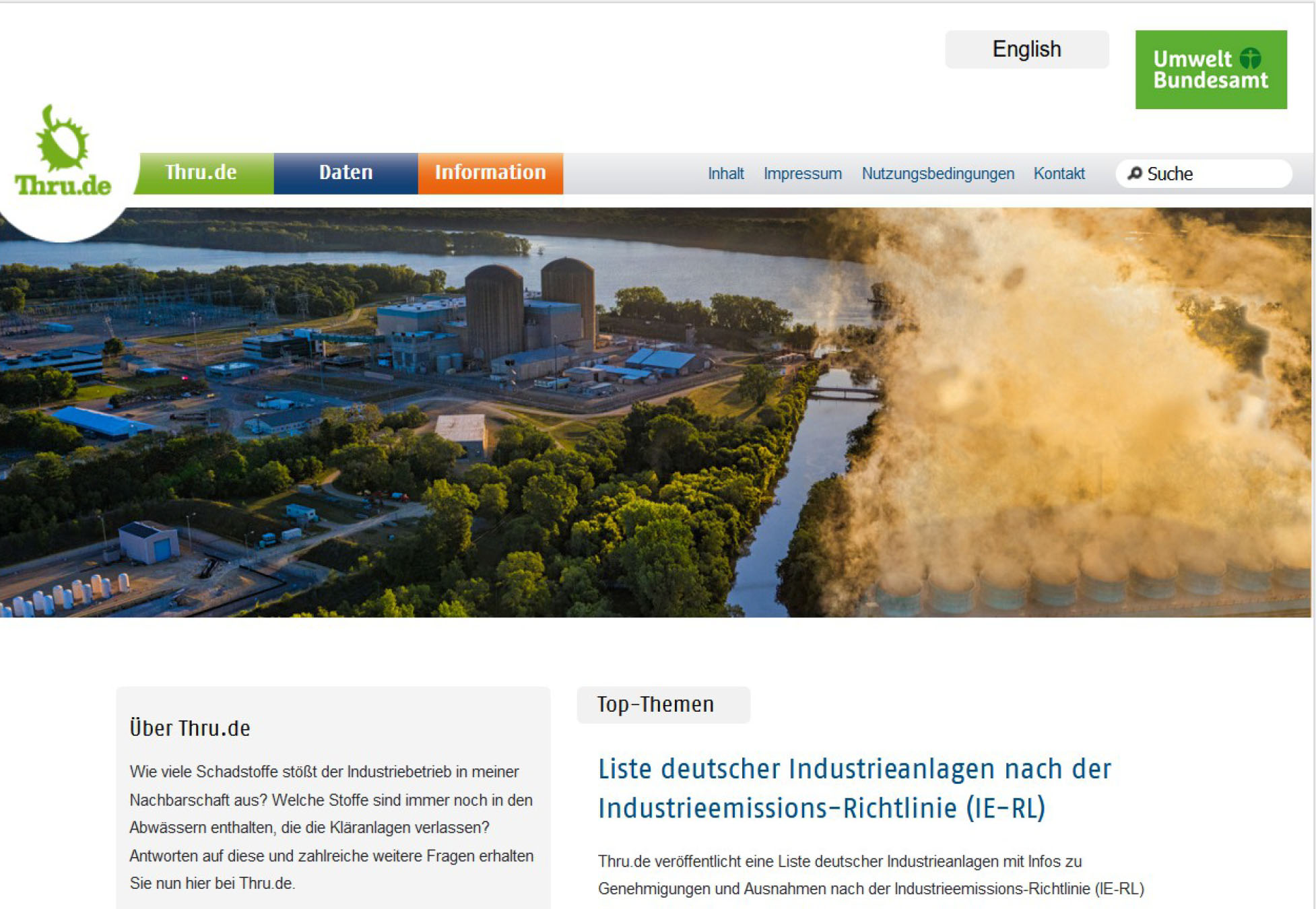
Task: Click the circular emblem in Umweltbundesamt logo
Action: tap(1251, 58)
